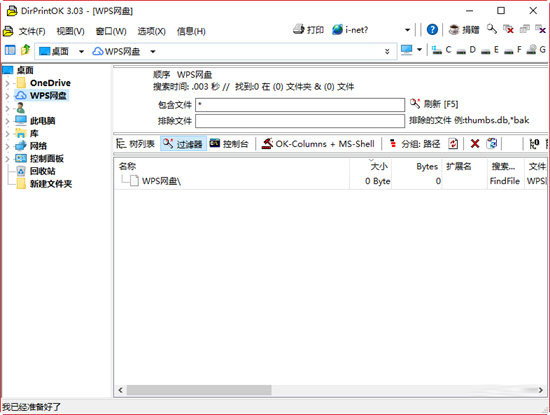Click OK-Columns + MS-Shell button
Viewport: 550px width, 415px height.
click(318, 144)
